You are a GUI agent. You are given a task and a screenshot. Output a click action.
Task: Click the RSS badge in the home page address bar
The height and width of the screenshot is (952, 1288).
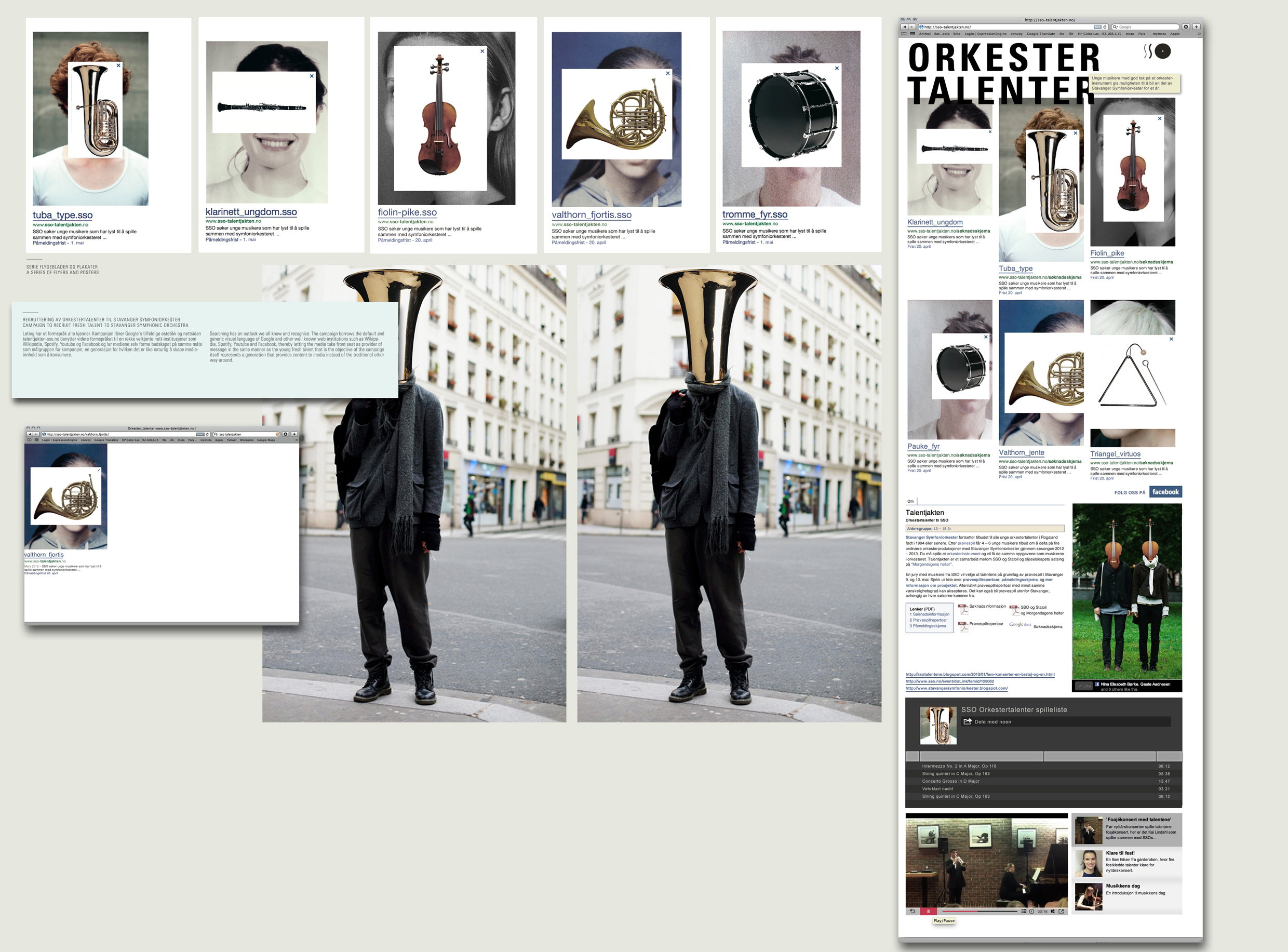coord(1097,27)
